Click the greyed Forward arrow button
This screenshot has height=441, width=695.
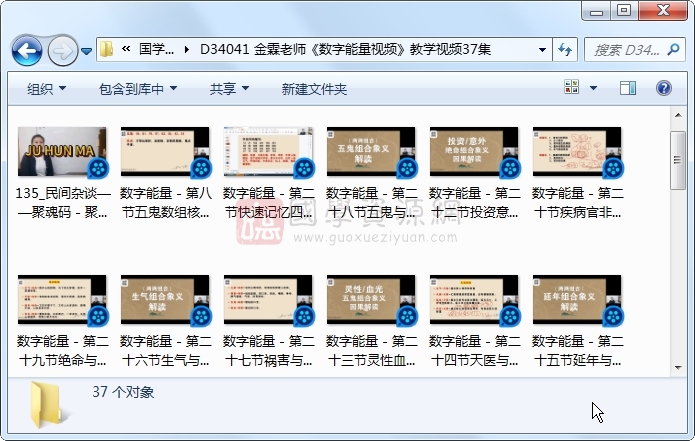tap(62, 51)
